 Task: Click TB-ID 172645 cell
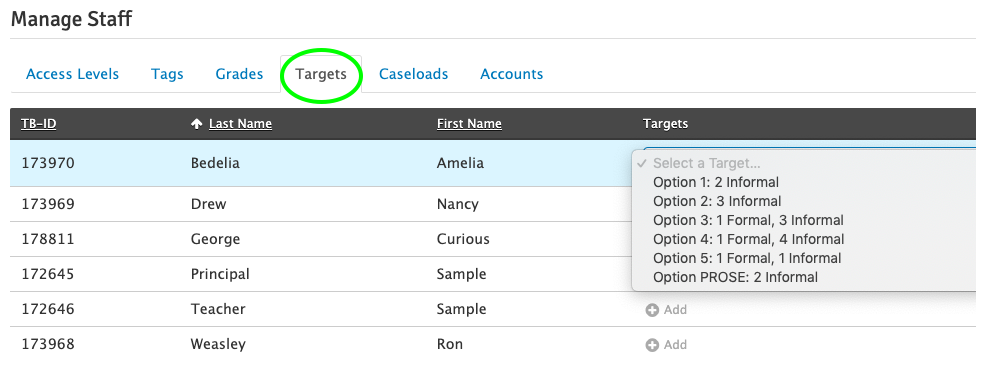48,274
